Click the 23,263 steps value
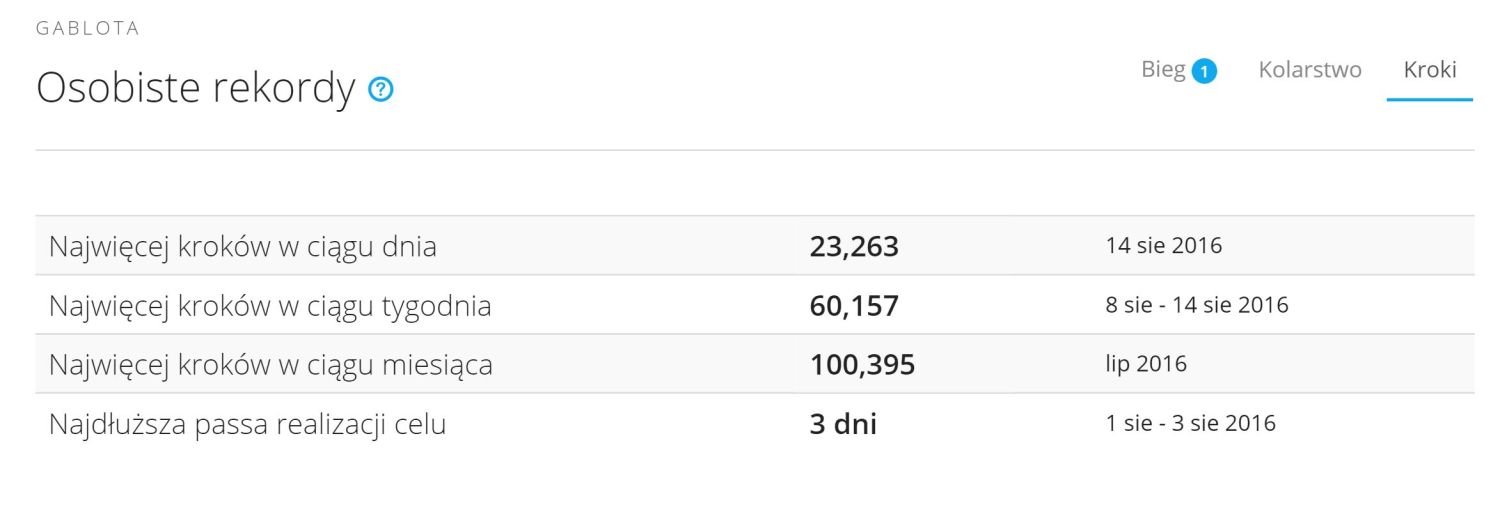This screenshot has width=1500, height=505. point(854,247)
